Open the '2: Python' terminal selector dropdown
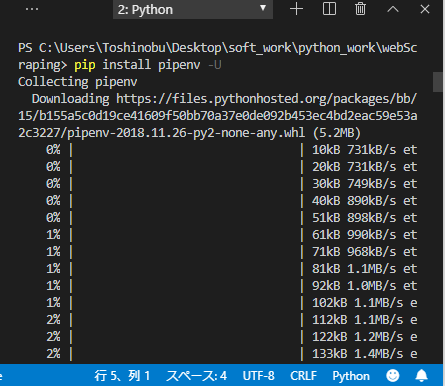The height and width of the screenshot is (386, 445). (x=193, y=9)
